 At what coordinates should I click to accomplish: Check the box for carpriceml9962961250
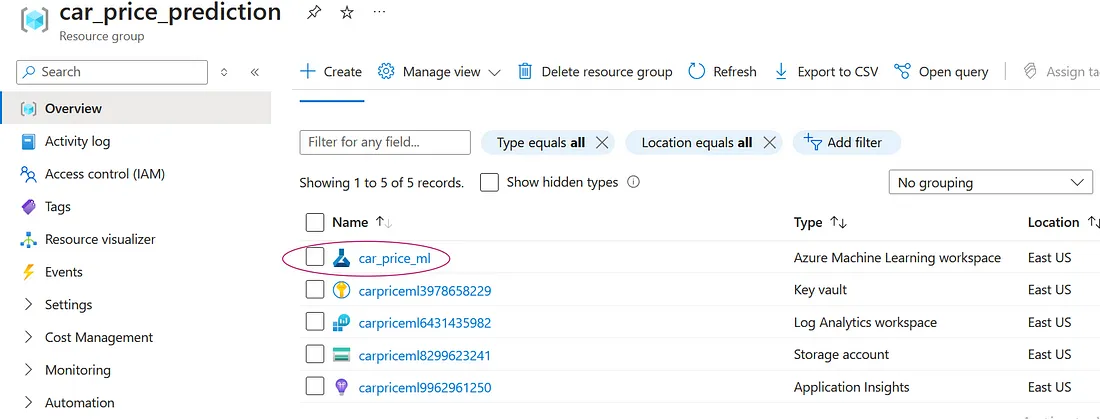click(315, 386)
